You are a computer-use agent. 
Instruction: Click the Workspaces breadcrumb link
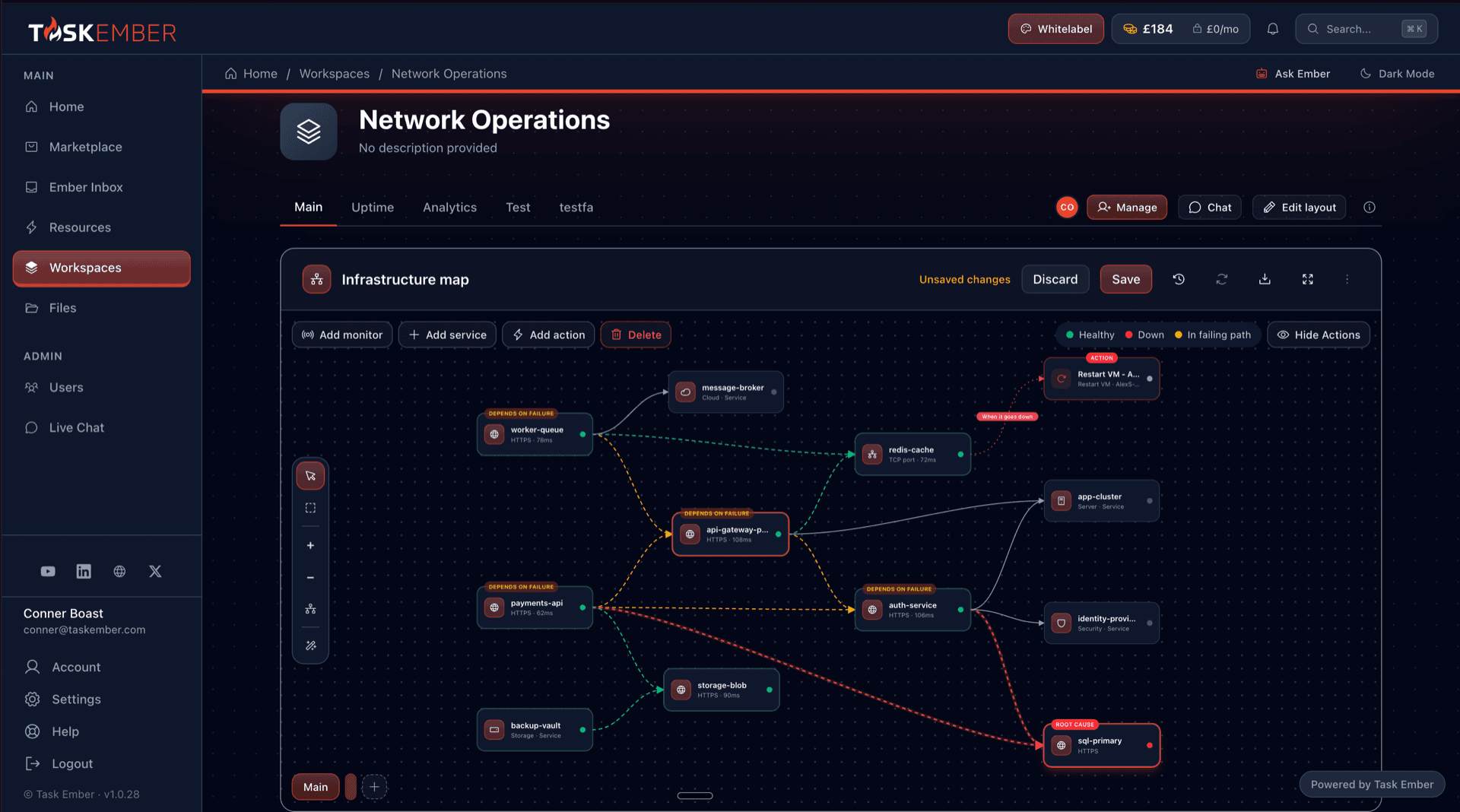334,74
